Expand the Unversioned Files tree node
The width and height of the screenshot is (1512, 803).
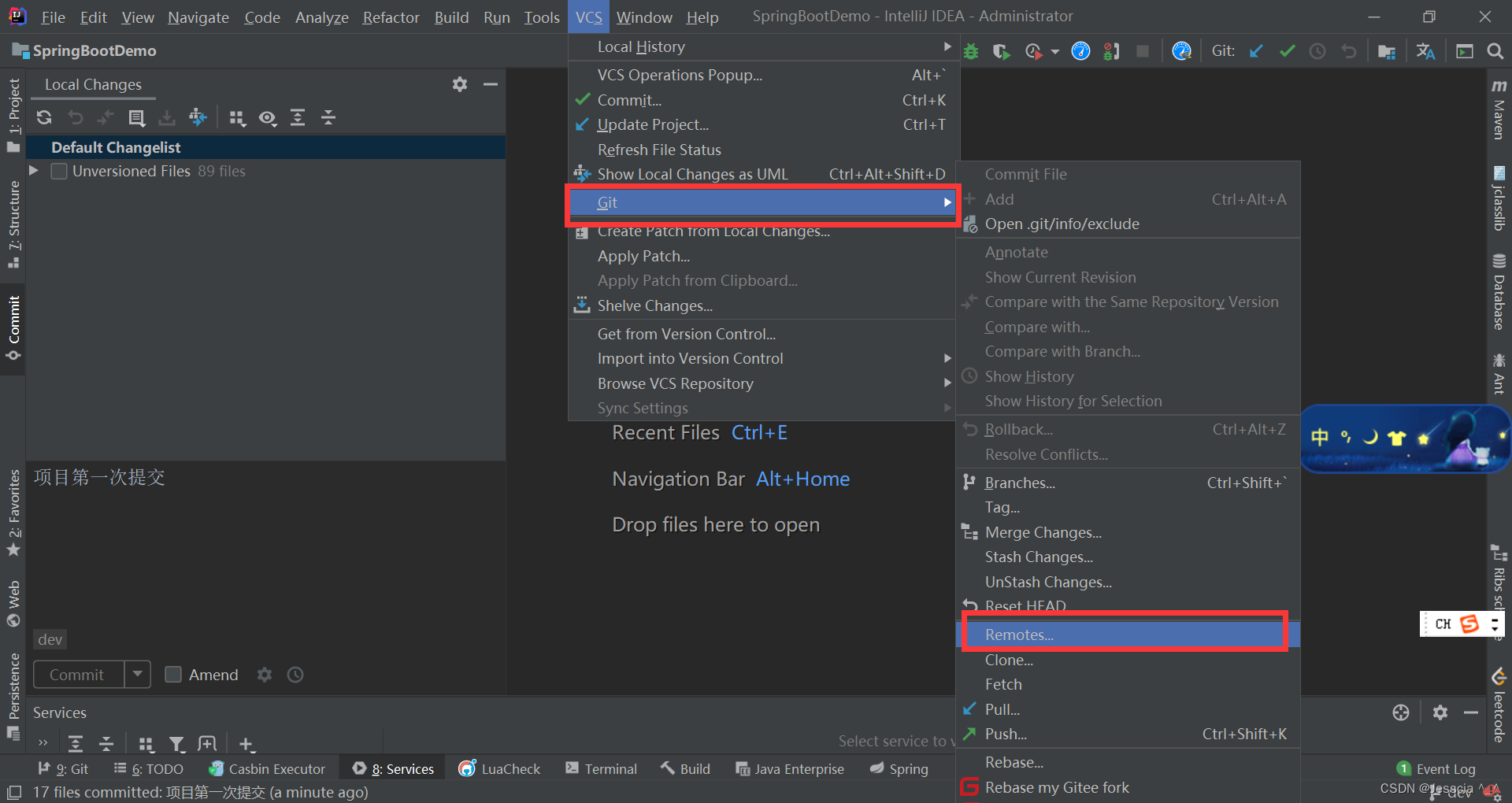tap(34, 170)
